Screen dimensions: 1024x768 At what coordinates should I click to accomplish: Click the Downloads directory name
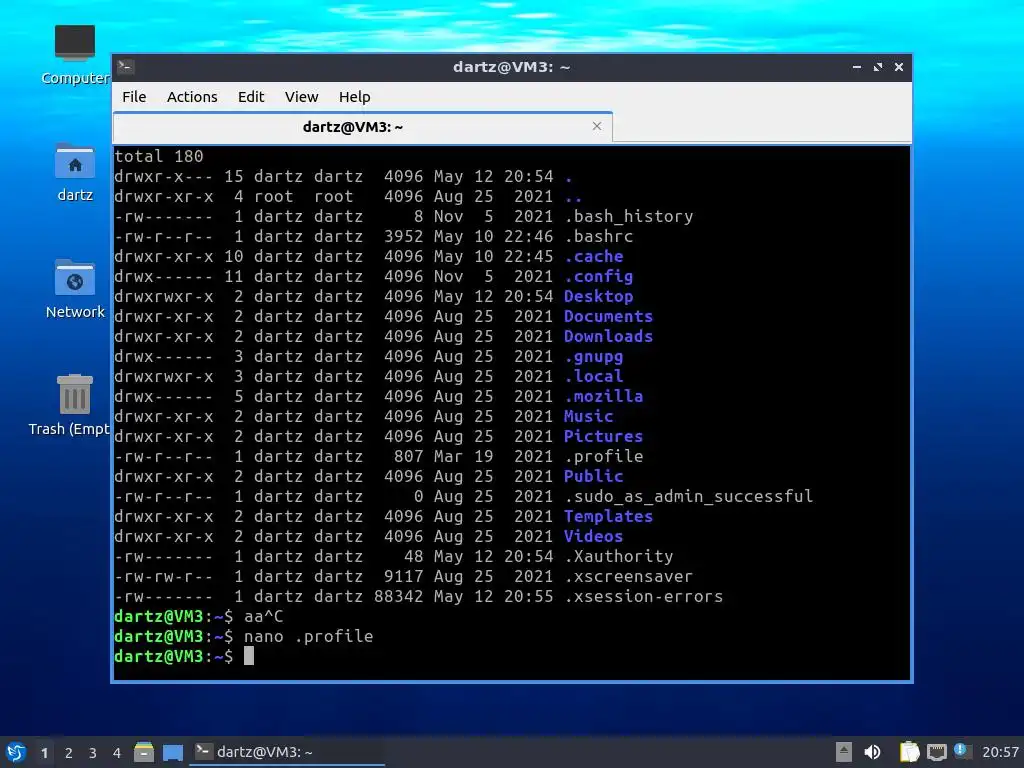[x=609, y=336]
